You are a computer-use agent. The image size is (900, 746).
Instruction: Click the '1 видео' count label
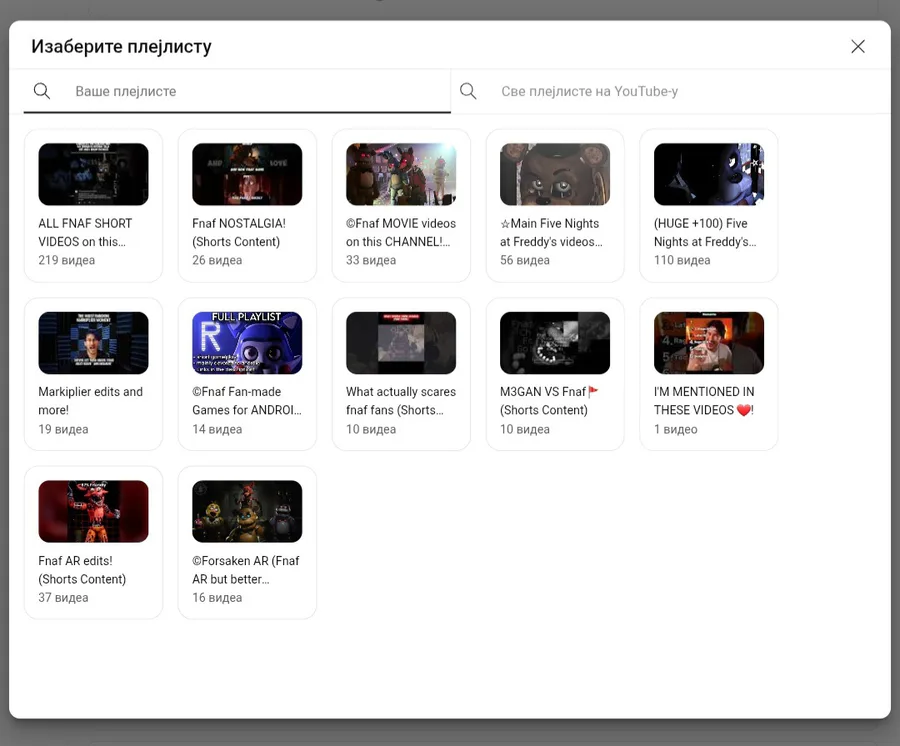coord(676,429)
